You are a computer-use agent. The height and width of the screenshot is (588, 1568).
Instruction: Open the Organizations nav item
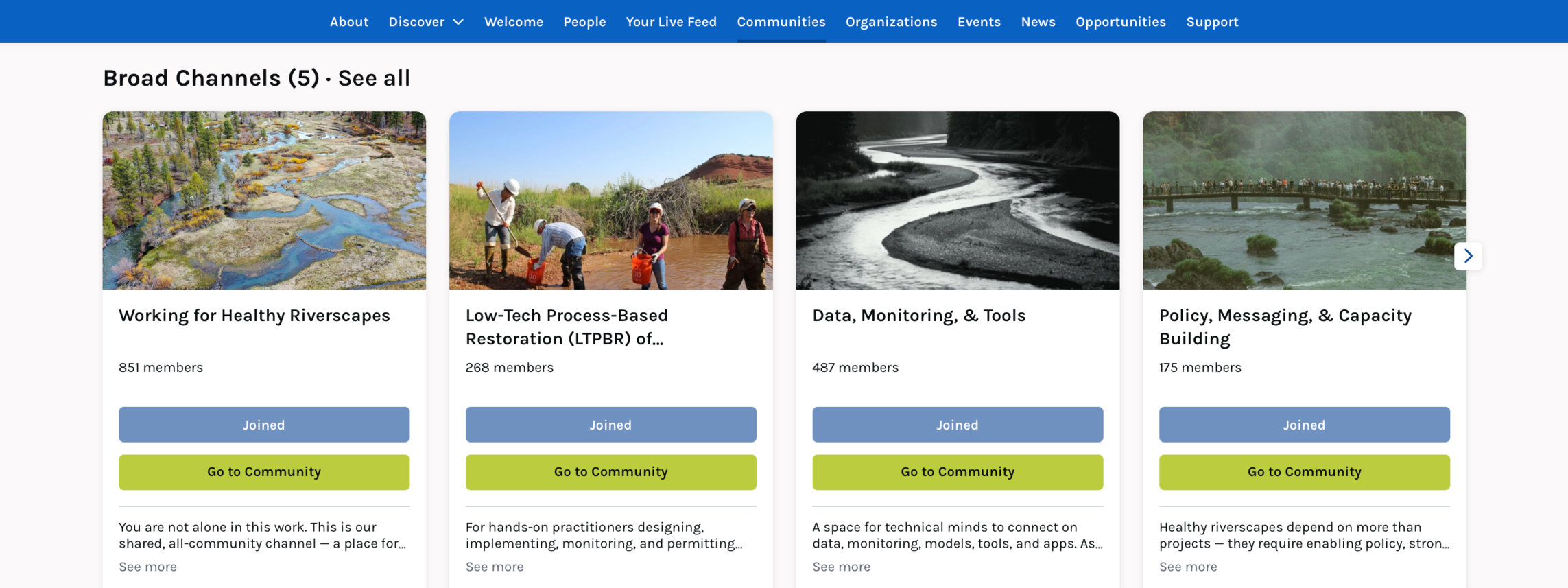click(x=891, y=22)
